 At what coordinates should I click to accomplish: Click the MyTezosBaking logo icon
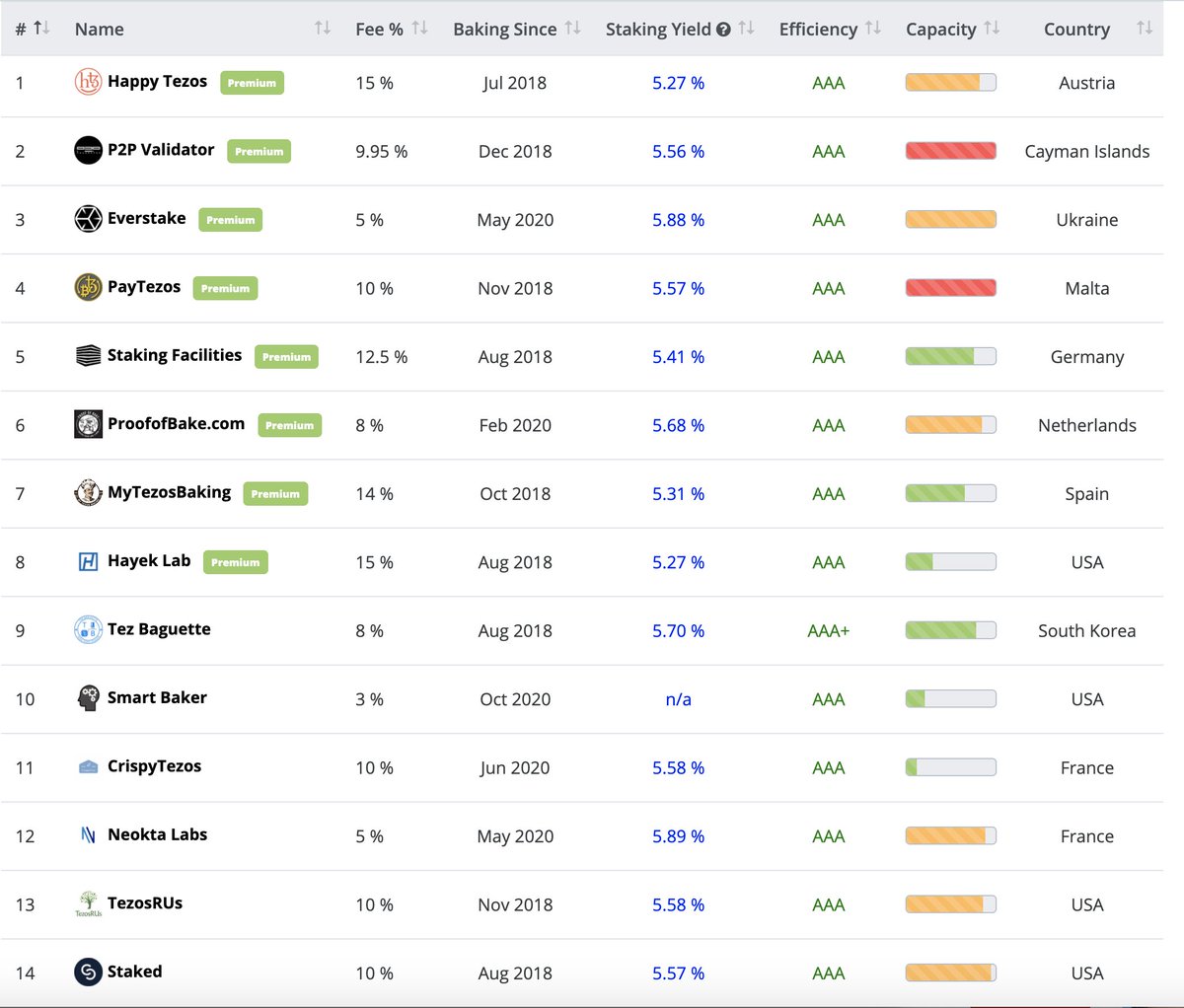(89, 492)
